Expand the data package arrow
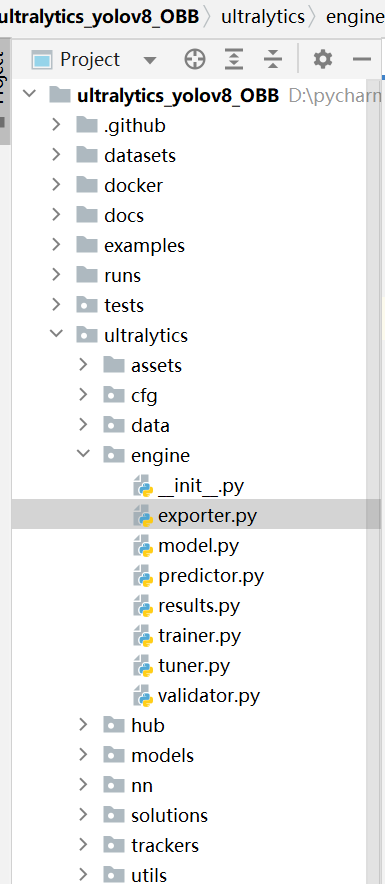 (x=83, y=426)
